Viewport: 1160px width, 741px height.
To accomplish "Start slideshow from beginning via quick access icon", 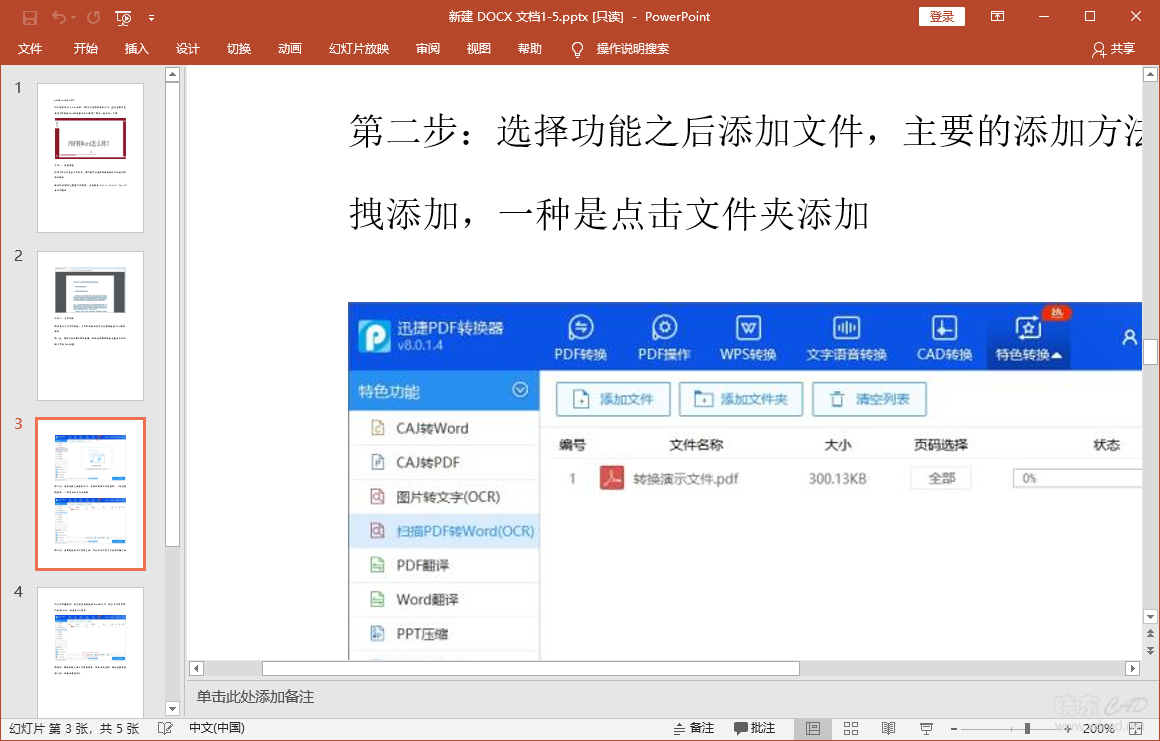I will 124,17.
